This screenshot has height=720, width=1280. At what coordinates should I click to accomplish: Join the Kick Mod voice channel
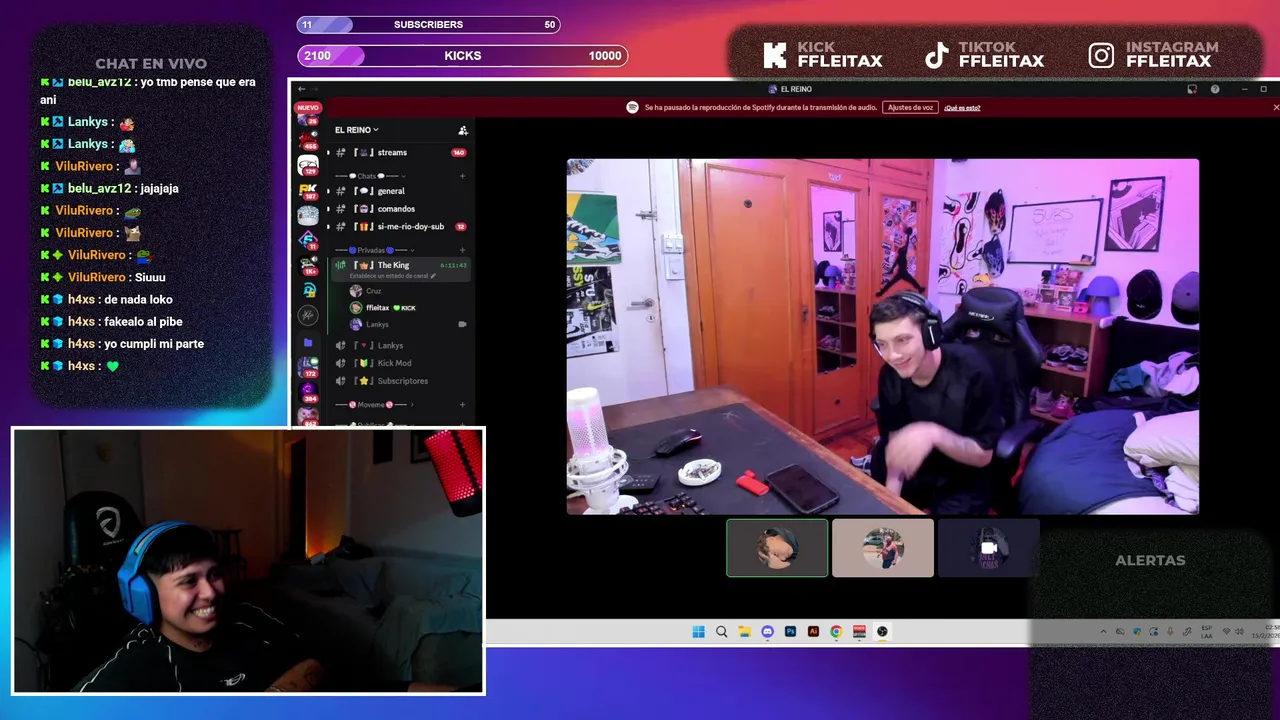coord(400,363)
